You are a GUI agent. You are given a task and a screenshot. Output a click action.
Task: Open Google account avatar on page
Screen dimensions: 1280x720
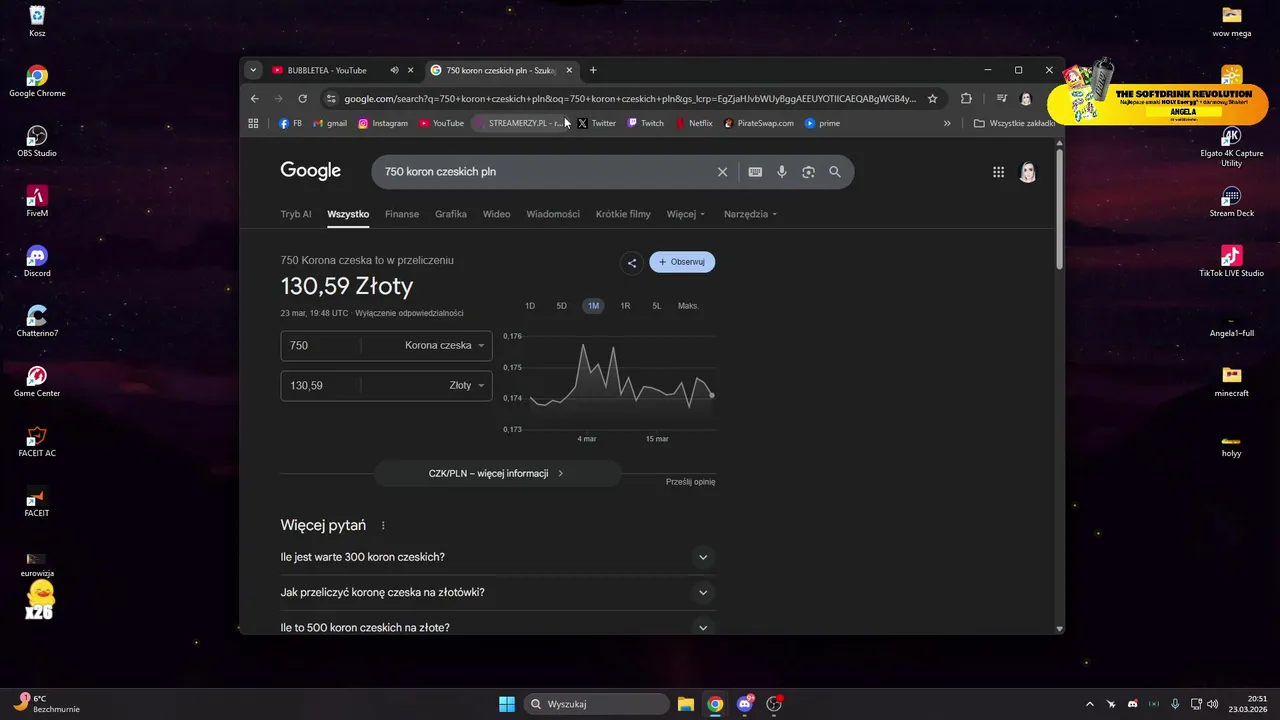1027,172
